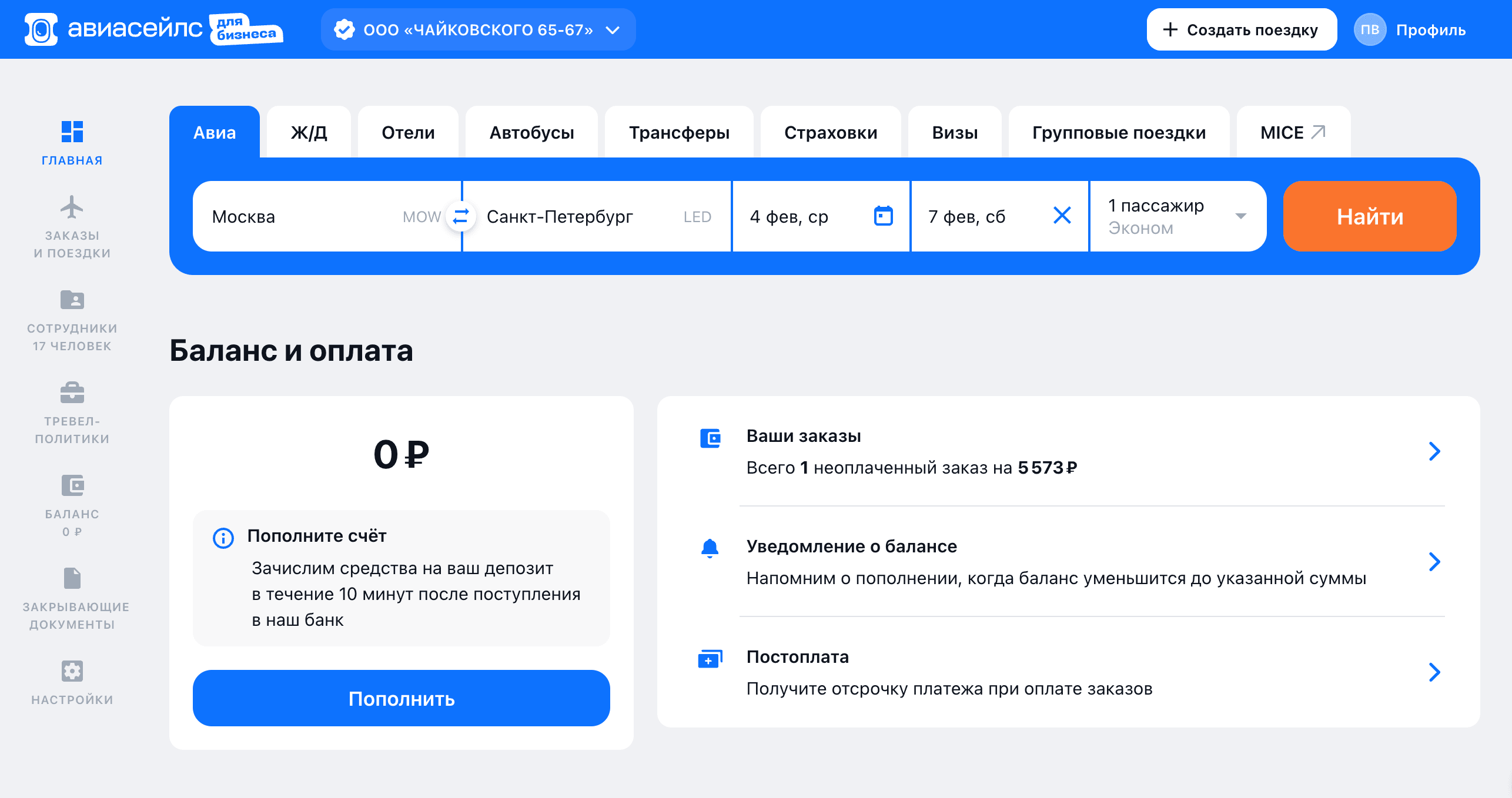The height and width of the screenshot is (798, 1512).
Task: Open calendar icon in departure date field
Action: click(883, 216)
